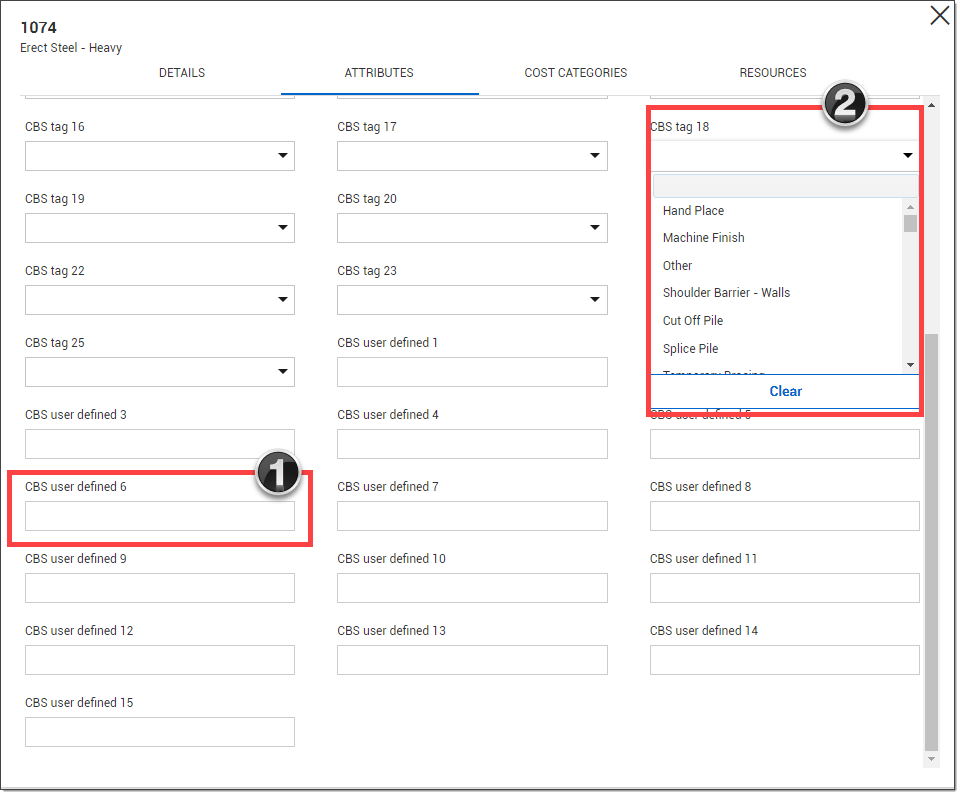Click the CBS tag 18 search box
This screenshot has width=960, height=795.
[784, 186]
